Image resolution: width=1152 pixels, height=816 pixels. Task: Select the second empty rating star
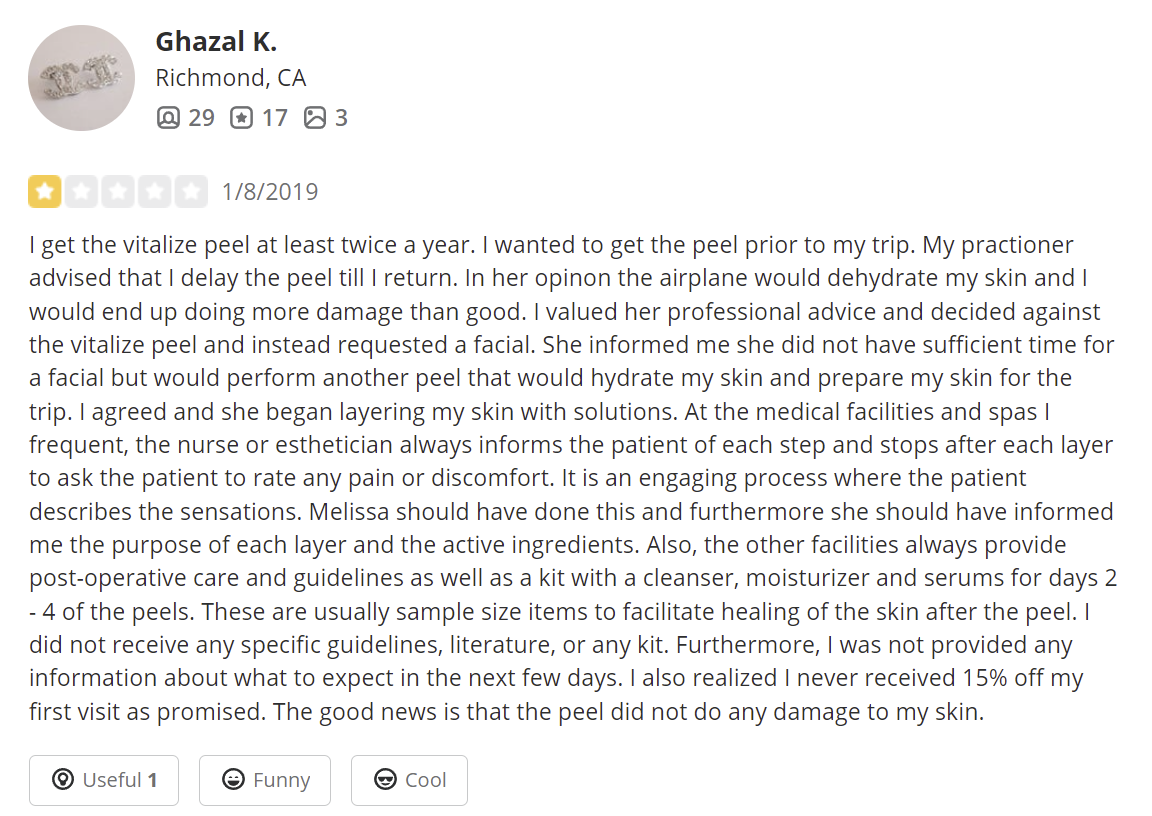point(82,192)
